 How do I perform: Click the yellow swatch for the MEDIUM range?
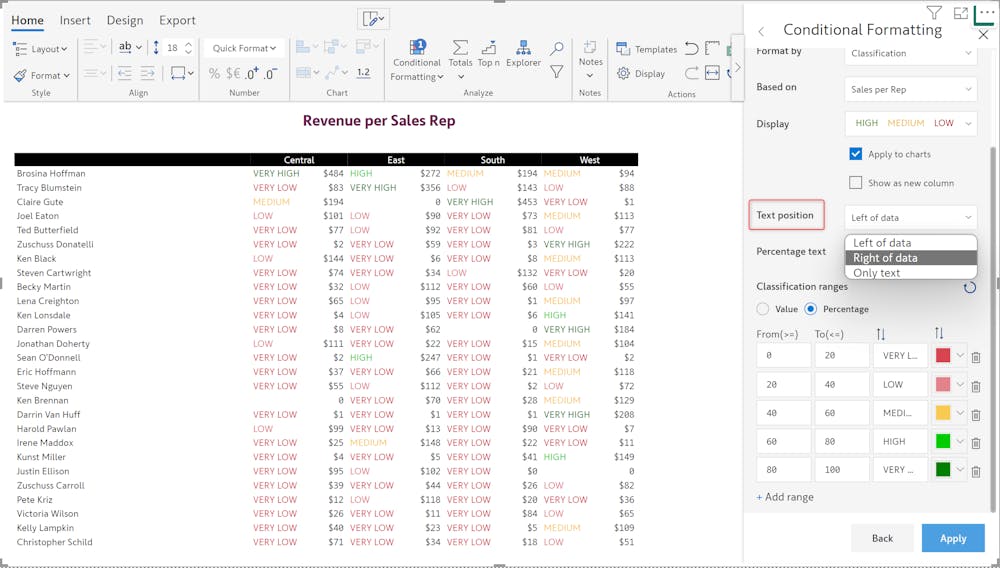[x=942, y=413]
